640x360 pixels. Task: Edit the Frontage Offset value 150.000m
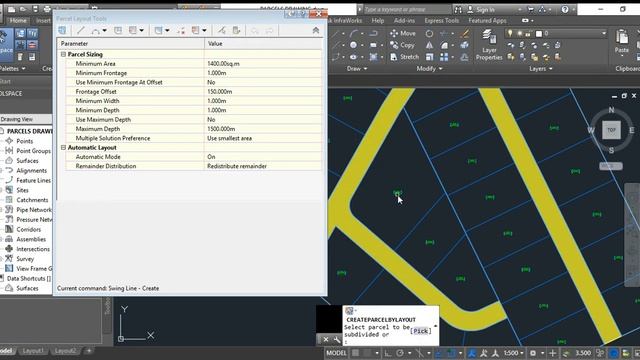pos(263,92)
